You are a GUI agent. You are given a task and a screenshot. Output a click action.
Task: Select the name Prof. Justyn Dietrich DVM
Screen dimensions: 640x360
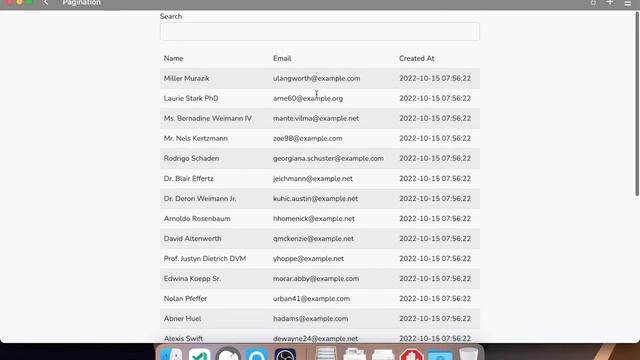(205, 258)
